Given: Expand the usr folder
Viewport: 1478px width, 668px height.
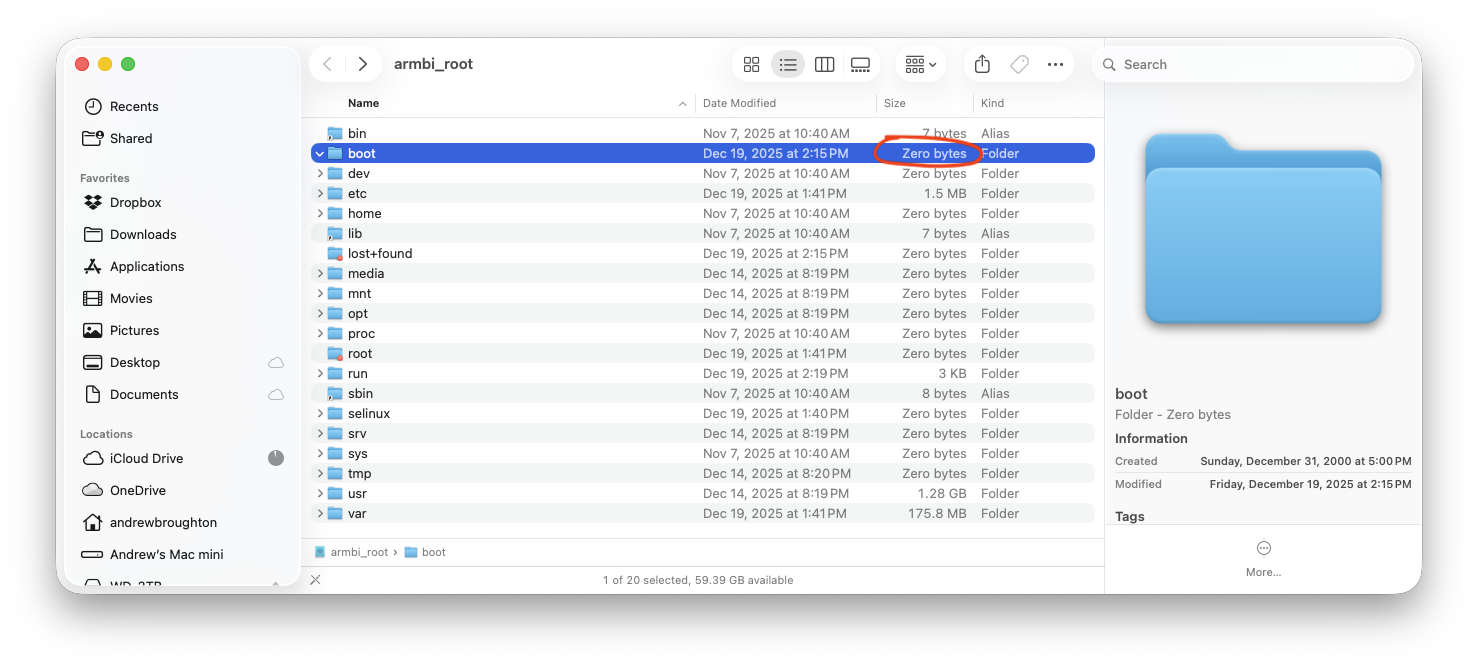Looking at the screenshot, I should pos(319,494).
